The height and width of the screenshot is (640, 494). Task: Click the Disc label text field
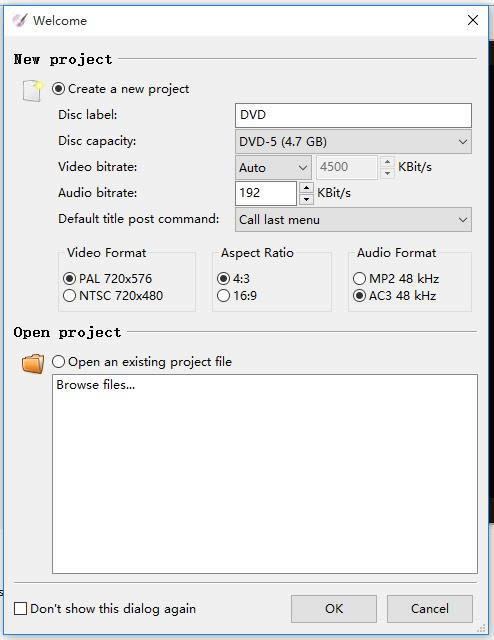click(353, 115)
